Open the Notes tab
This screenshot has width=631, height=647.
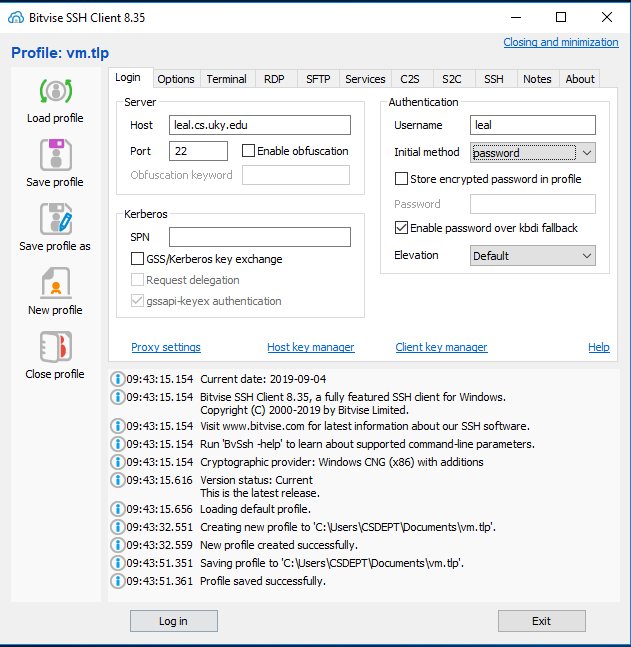[x=537, y=79]
